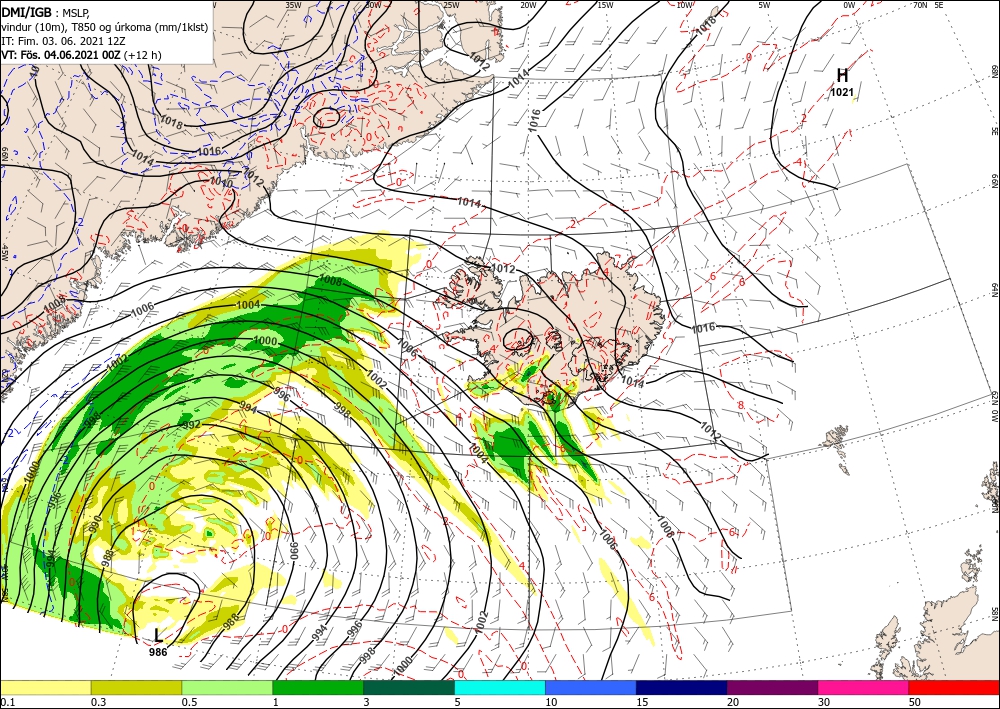The height and width of the screenshot is (709, 1000).
Task: Click the 30 legend scale value
Action: (824, 702)
